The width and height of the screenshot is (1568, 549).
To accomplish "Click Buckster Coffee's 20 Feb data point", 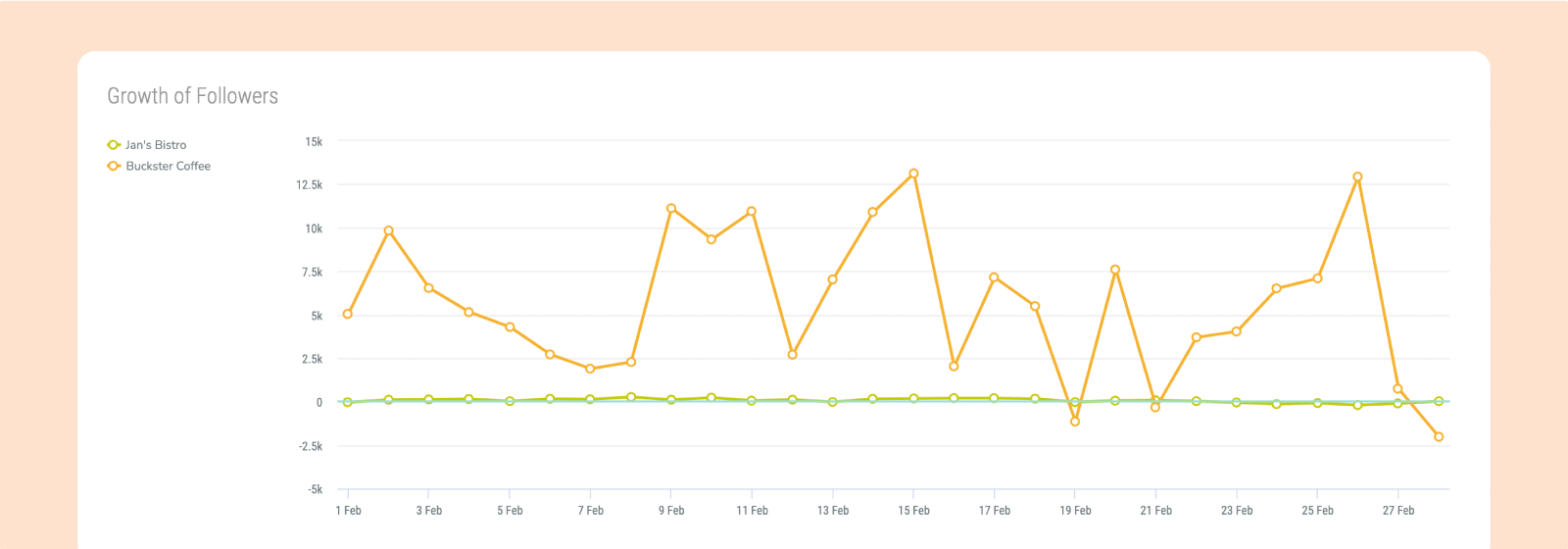I will (x=1115, y=270).
